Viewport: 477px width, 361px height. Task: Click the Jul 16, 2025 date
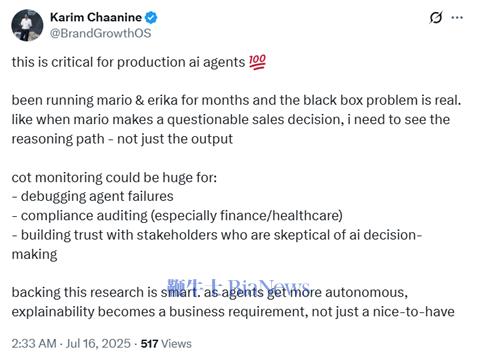coord(98,344)
